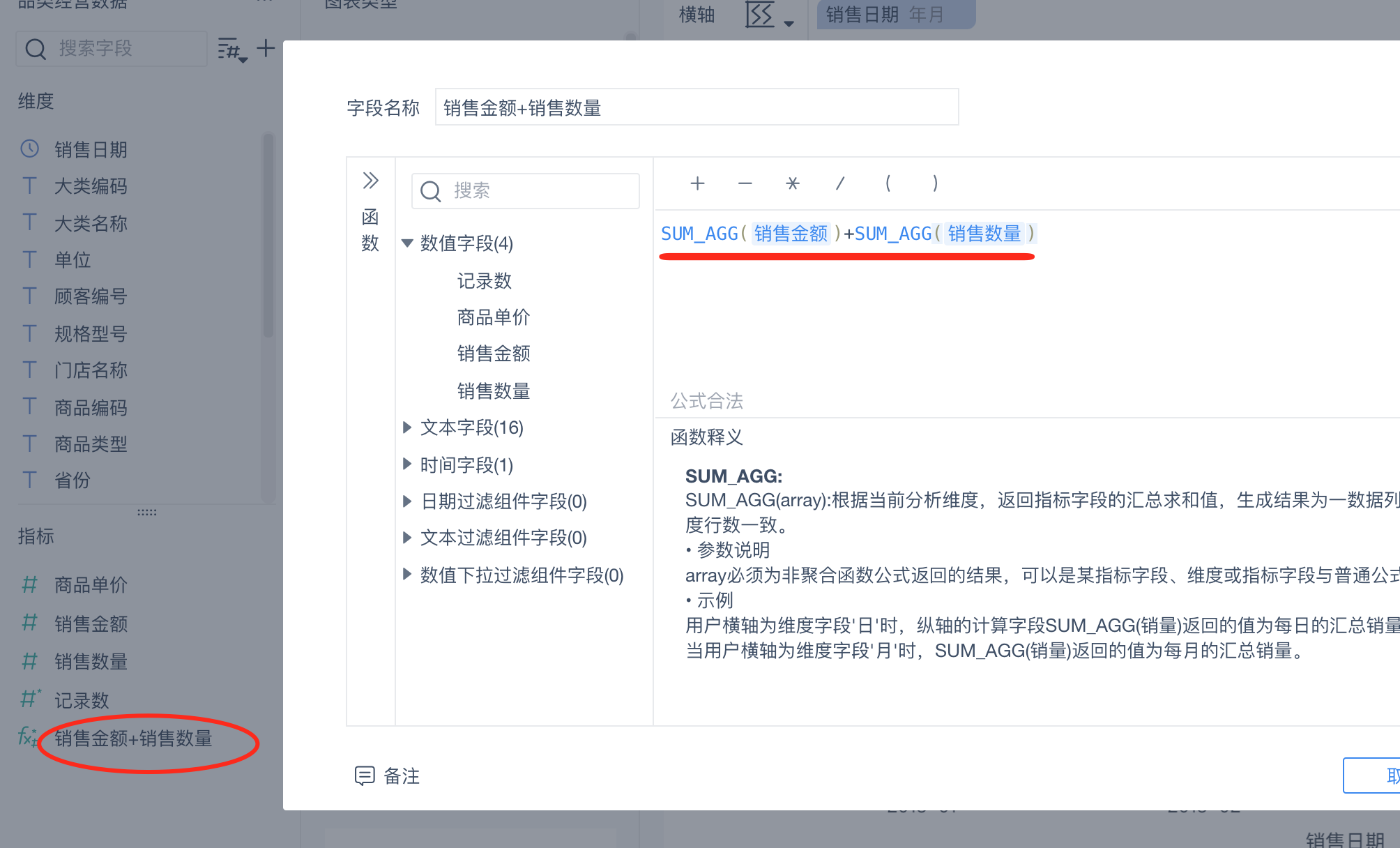1400x848 pixels.
Task: Open the field sort/filter icon menu
Action: pyautogui.click(x=232, y=50)
